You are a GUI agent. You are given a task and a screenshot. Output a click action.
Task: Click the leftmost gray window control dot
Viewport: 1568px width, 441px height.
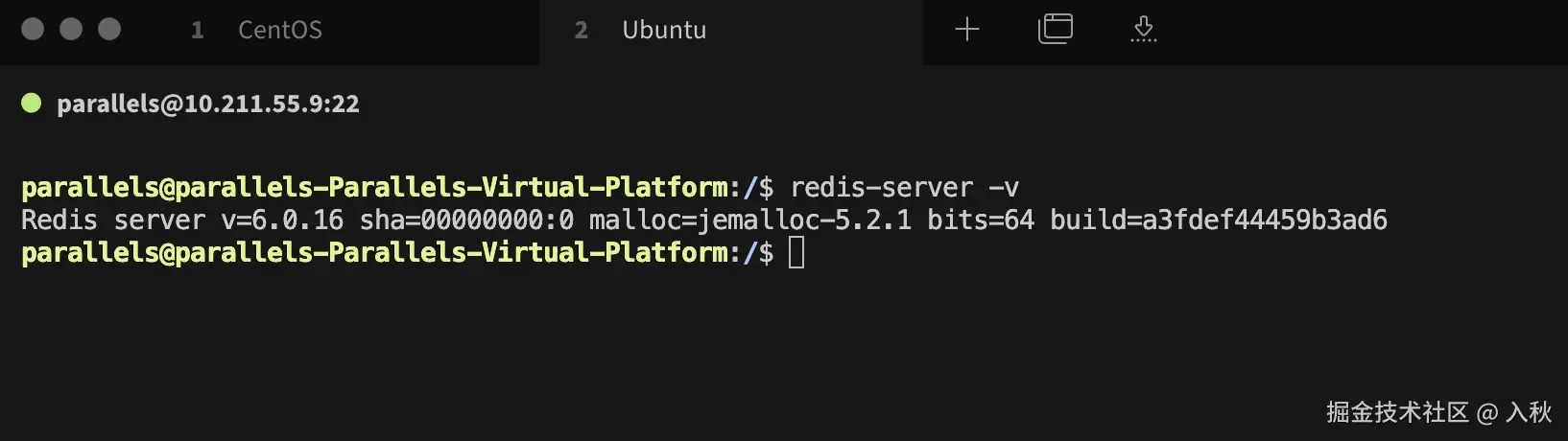pyautogui.click(x=33, y=29)
